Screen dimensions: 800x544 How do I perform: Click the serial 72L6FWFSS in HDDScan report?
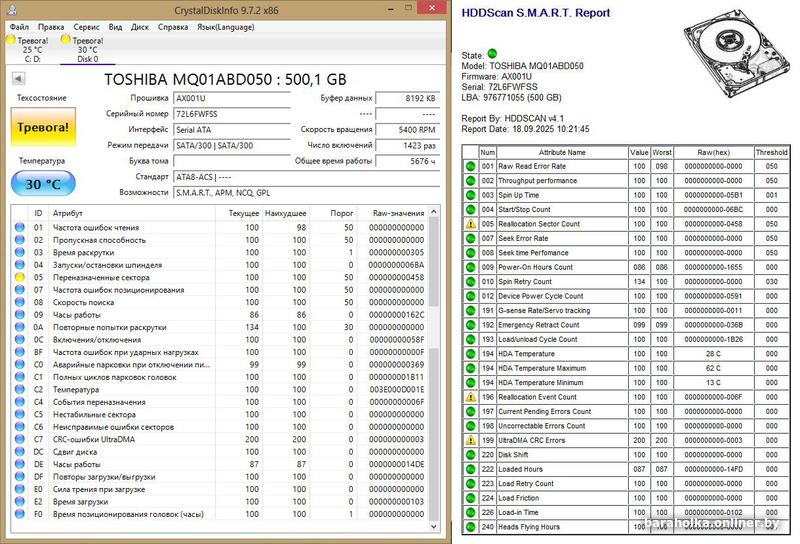click(x=513, y=87)
